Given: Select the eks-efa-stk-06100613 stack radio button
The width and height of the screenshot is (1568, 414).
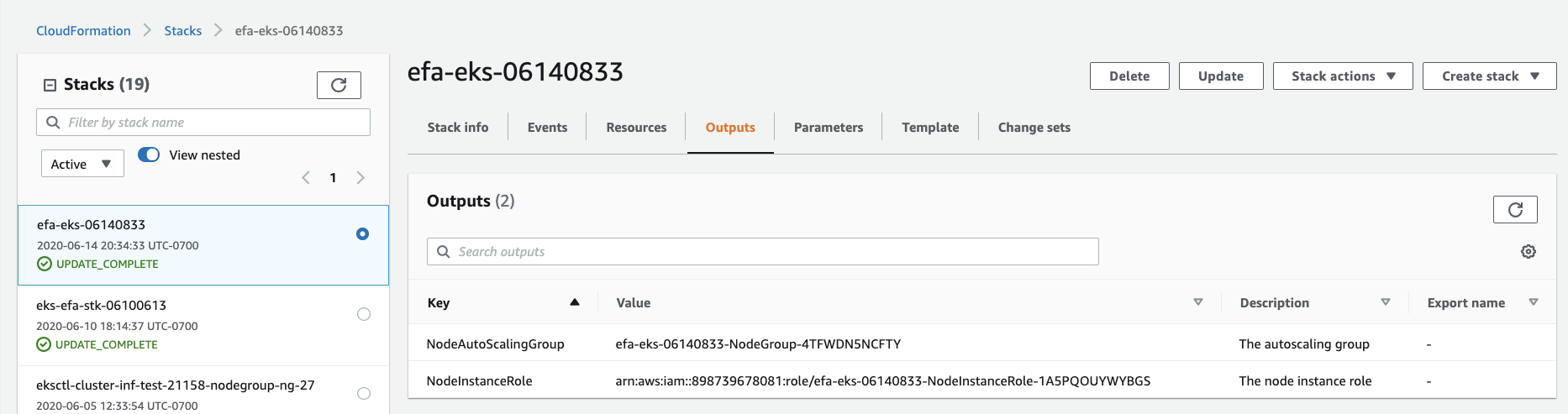Looking at the screenshot, I should (364, 314).
